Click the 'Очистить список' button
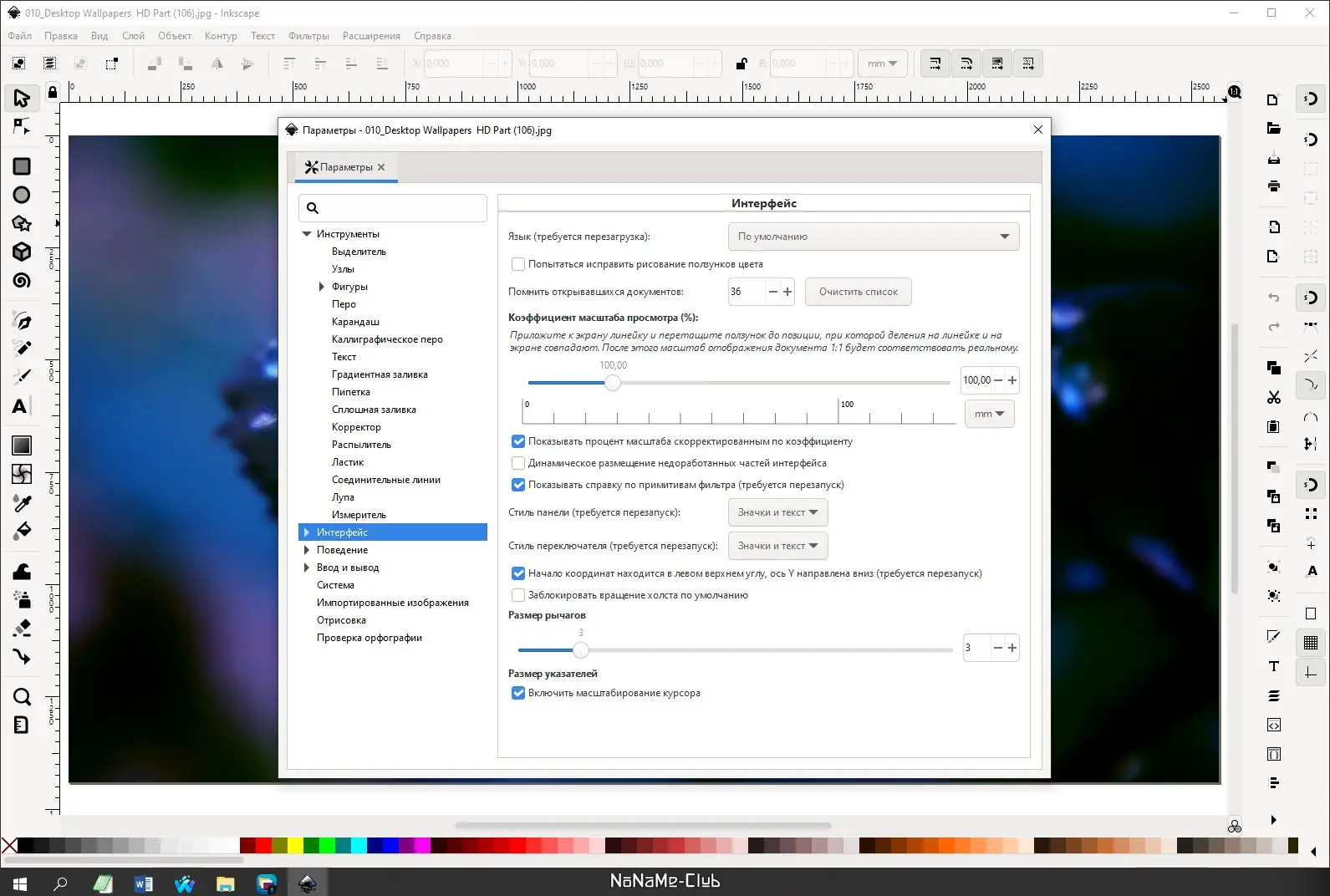Image resolution: width=1330 pixels, height=896 pixels. pyautogui.click(x=858, y=292)
